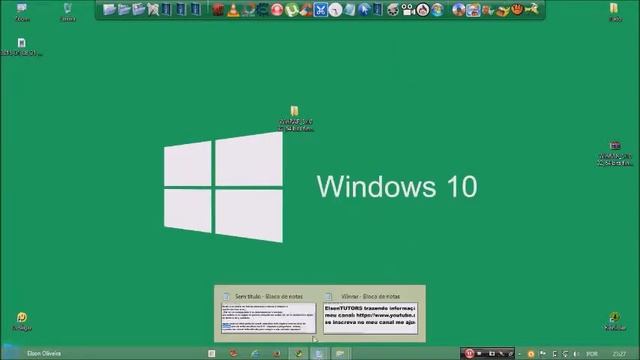Click the blue cursor arrow icon in dock

coord(364,10)
